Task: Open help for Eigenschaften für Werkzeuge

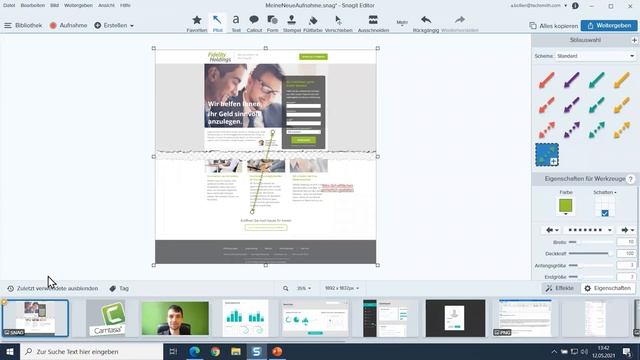Action: click(631, 179)
